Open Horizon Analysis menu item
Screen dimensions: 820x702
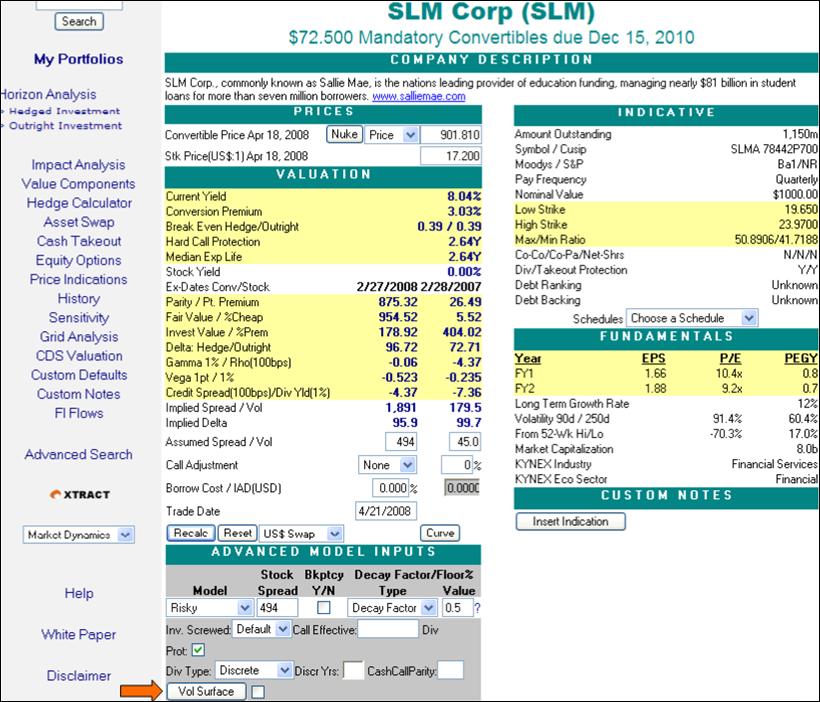48,94
